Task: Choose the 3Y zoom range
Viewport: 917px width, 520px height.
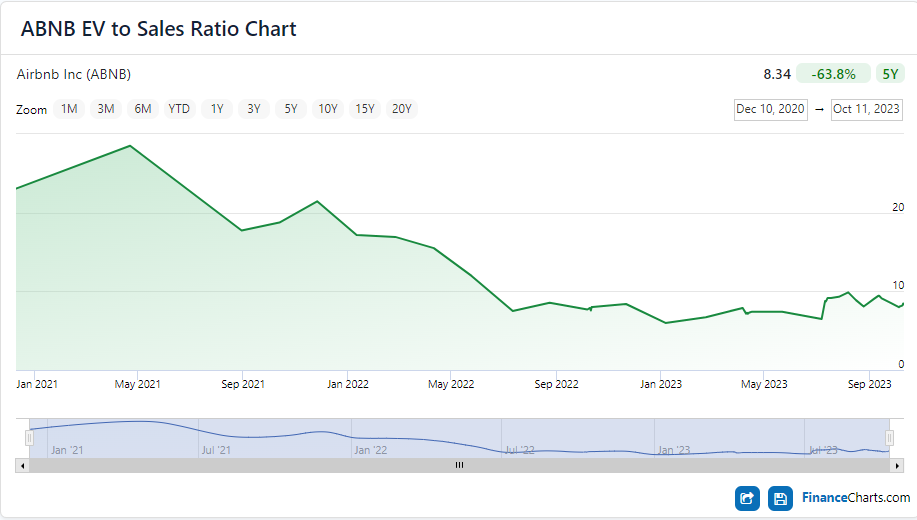Action: coord(254,109)
